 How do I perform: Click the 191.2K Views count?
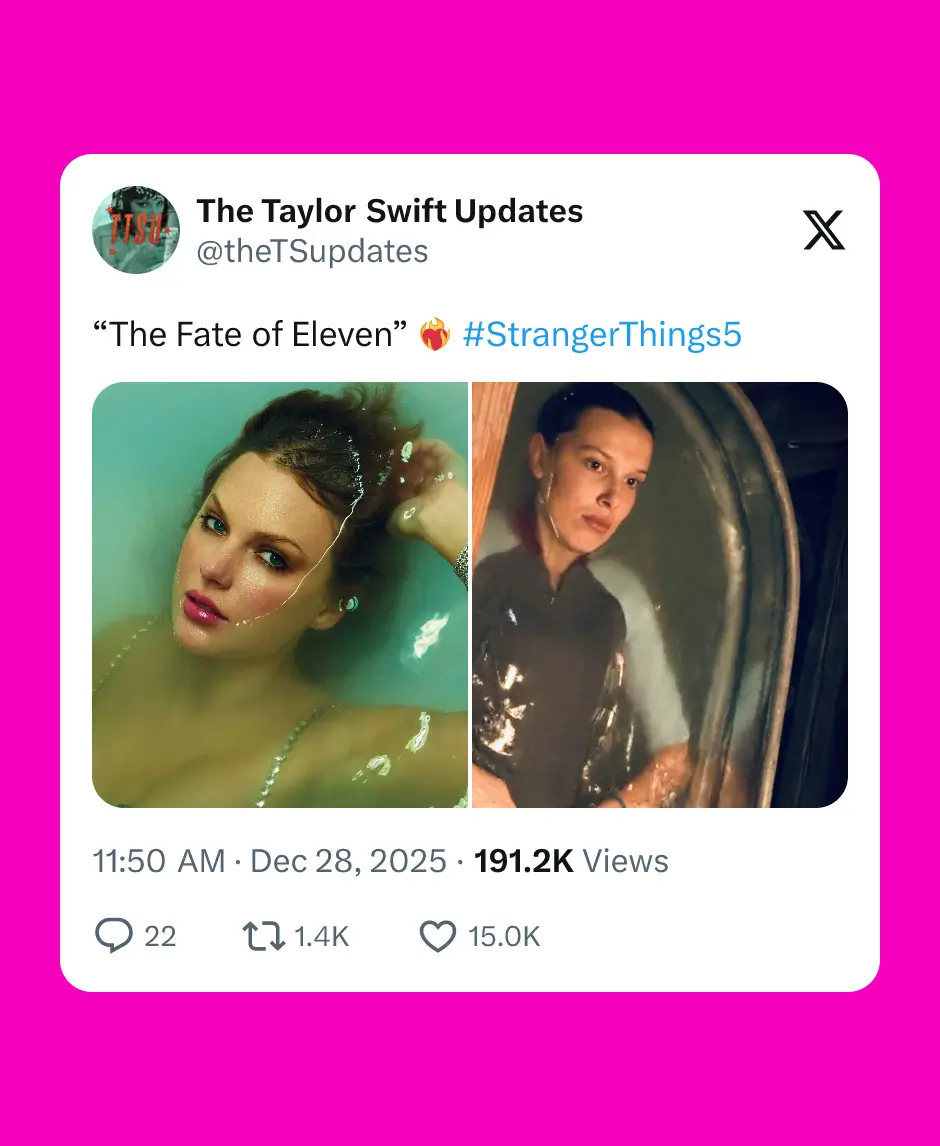pos(523,861)
